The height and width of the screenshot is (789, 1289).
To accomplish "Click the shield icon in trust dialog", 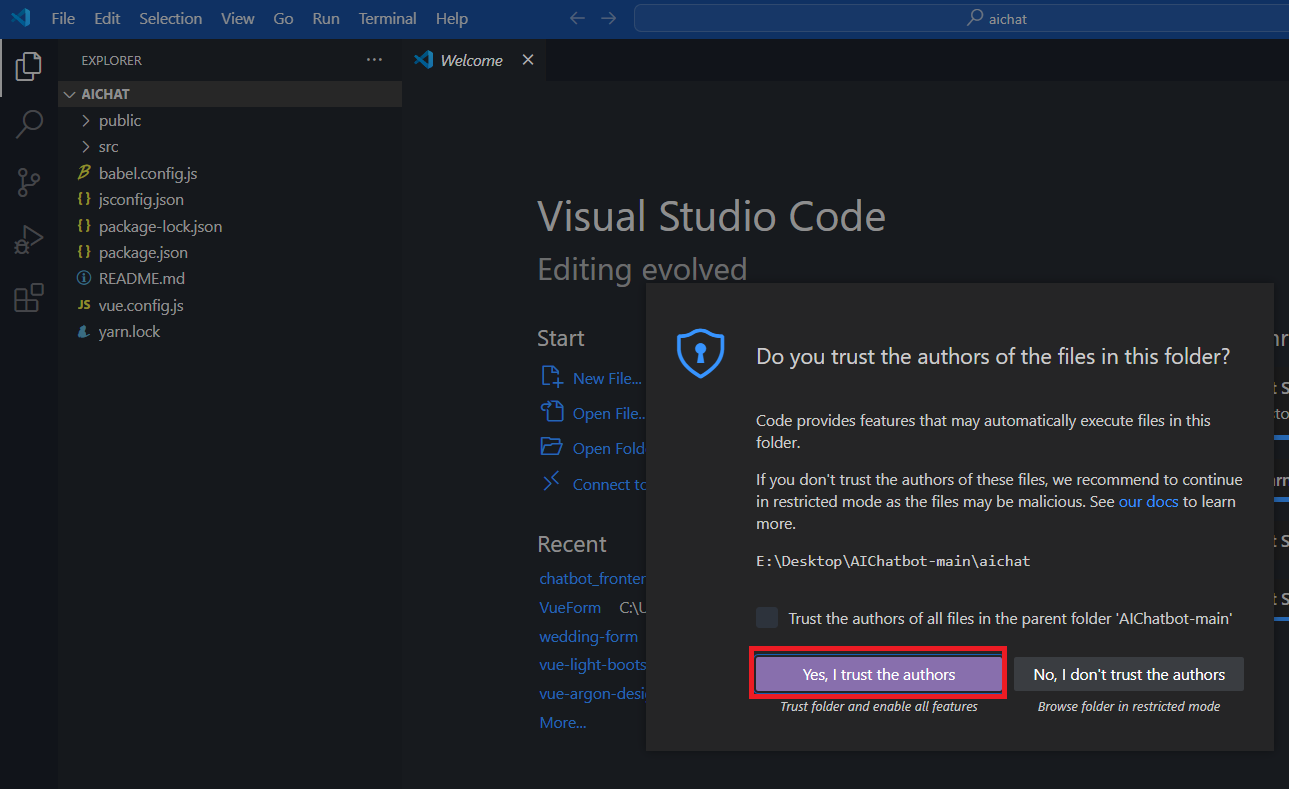I will 700,353.
